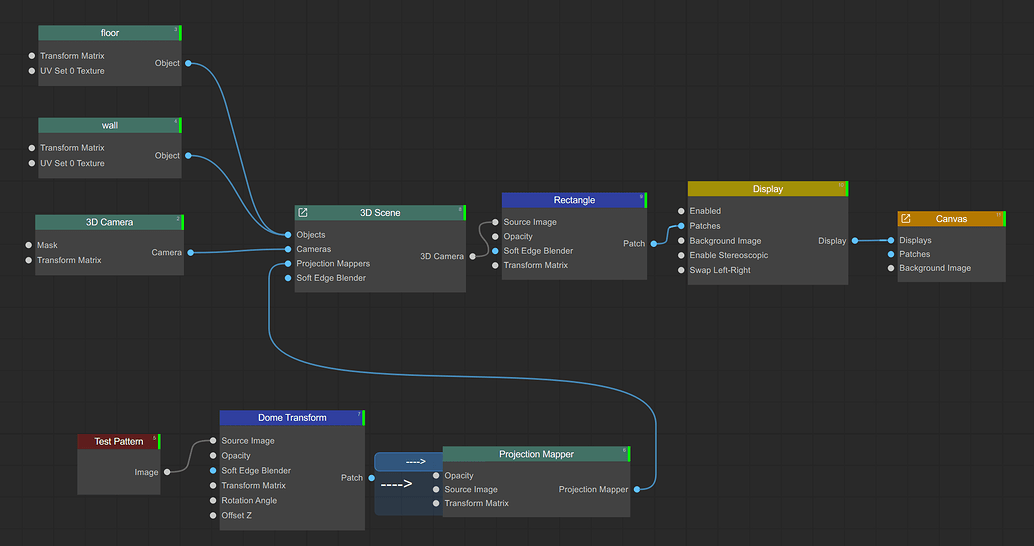Click the floor node's Transform Matrix input port
Viewport: 1034px width, 546px height.
pos(32,56)
